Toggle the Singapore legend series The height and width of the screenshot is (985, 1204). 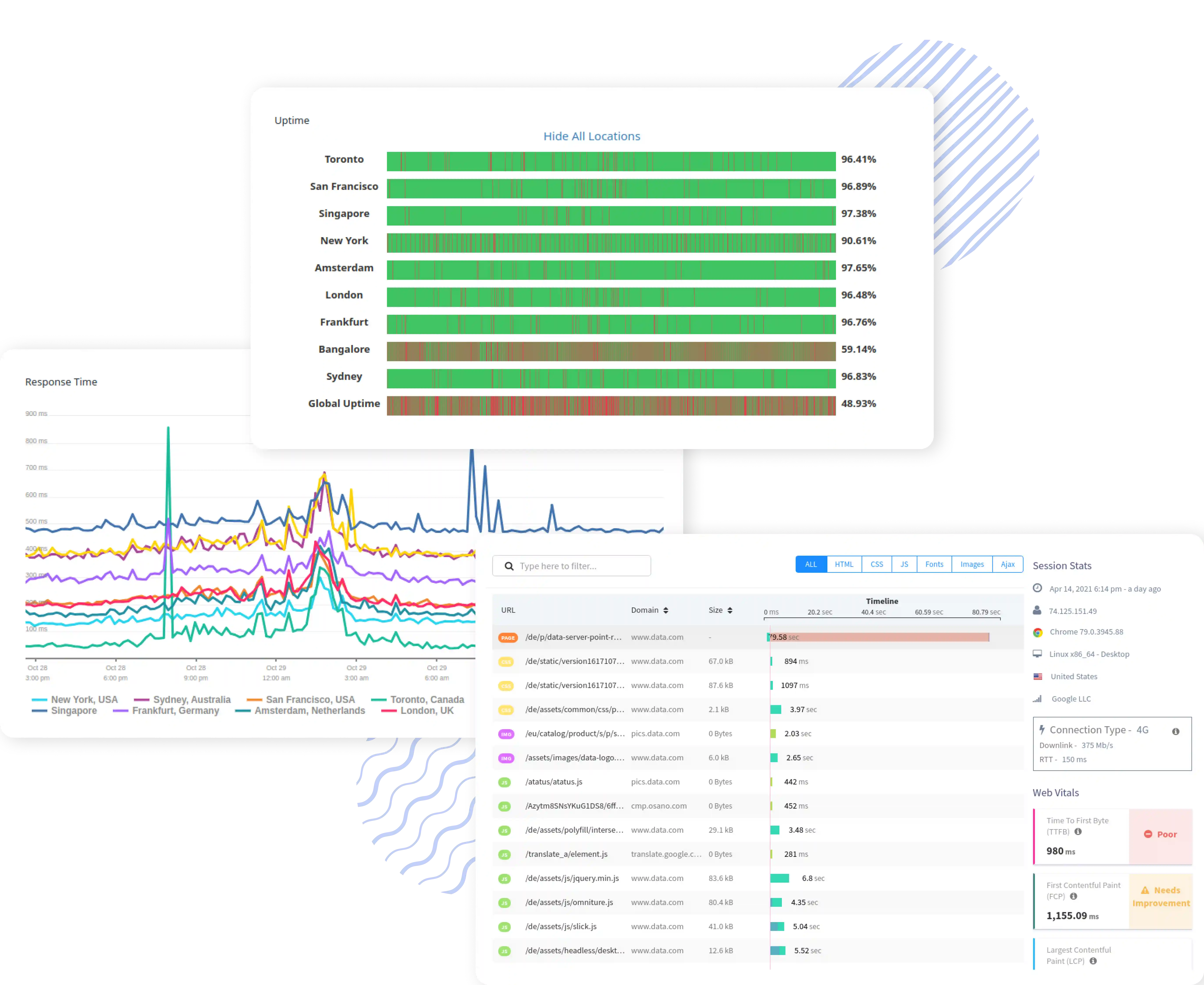coord(64,710)
